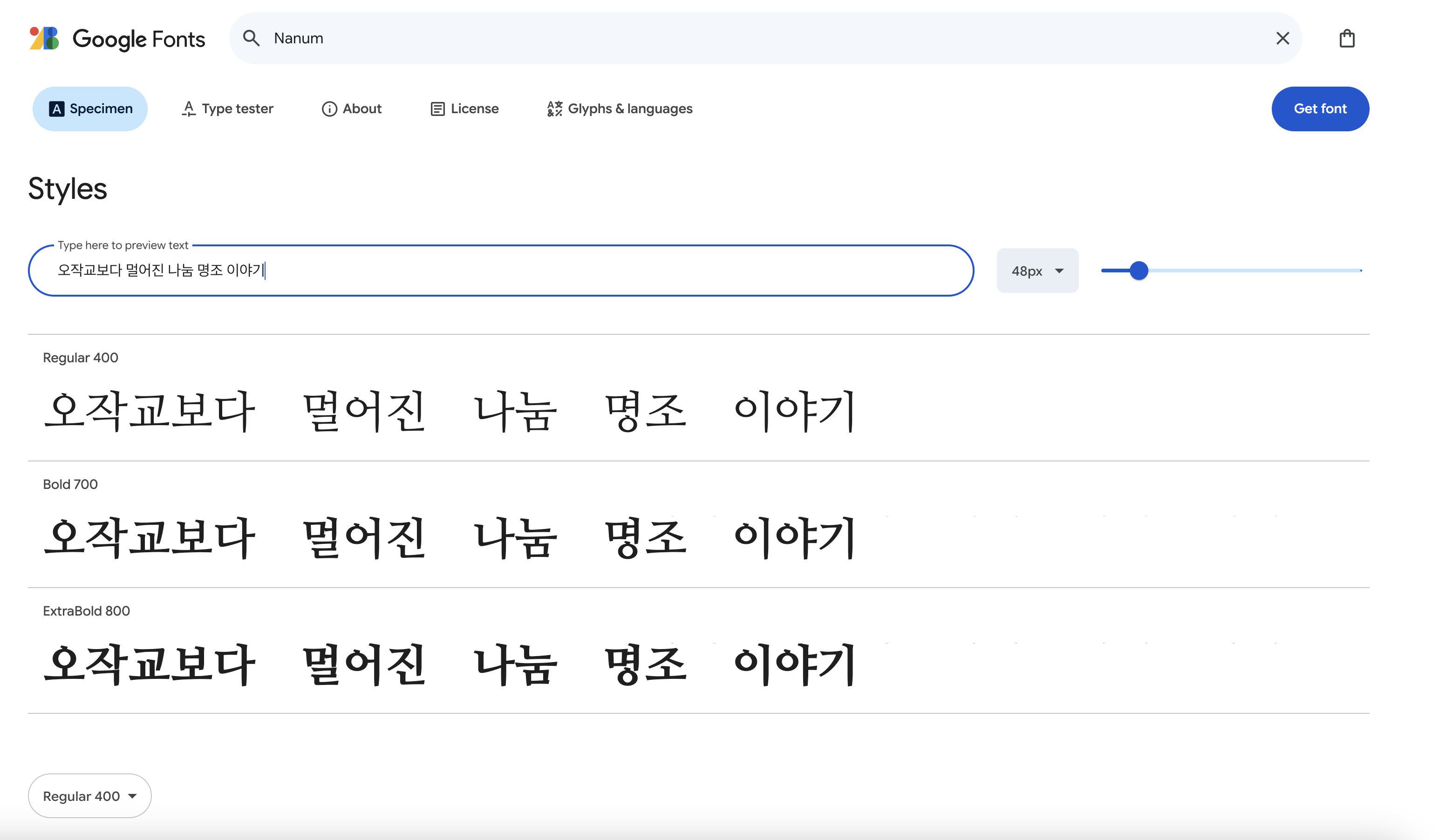Viewport: 1446px width, 840px height.
Task: Click the Google Fonts logo icon
Action: (x=44, y=39)
